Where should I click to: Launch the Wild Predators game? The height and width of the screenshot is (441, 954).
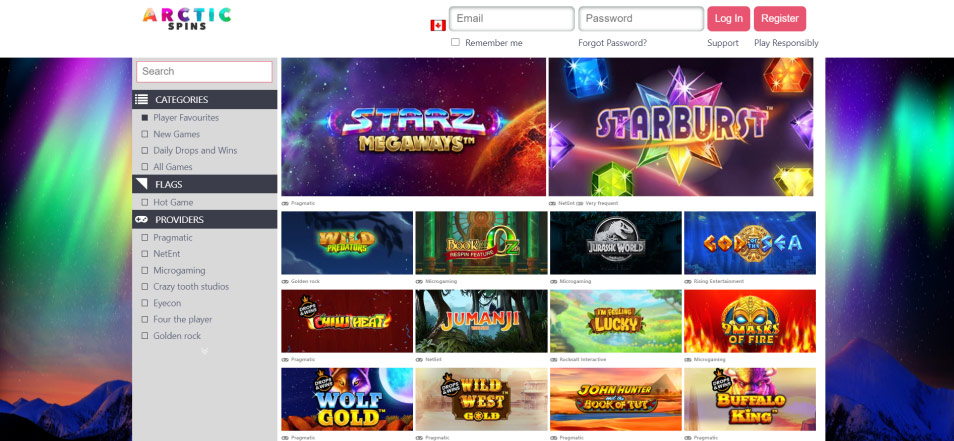click(x=347, y=243)
